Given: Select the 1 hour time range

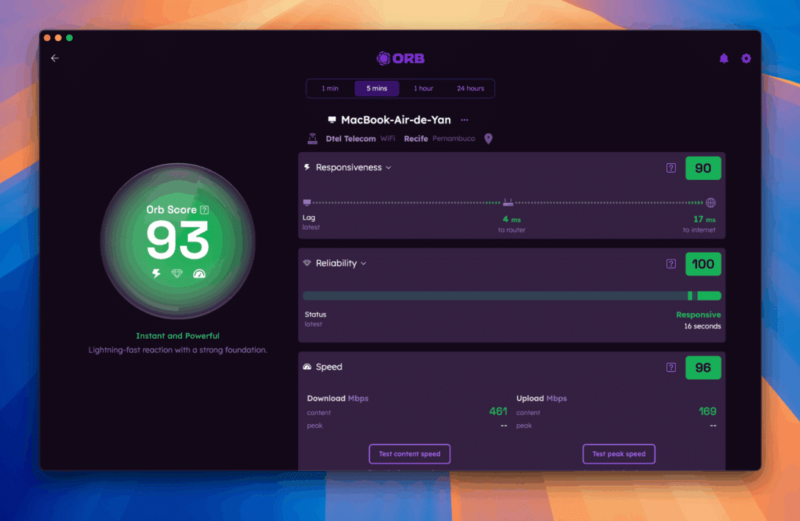Looking at the screenshot, I should 423,88.
